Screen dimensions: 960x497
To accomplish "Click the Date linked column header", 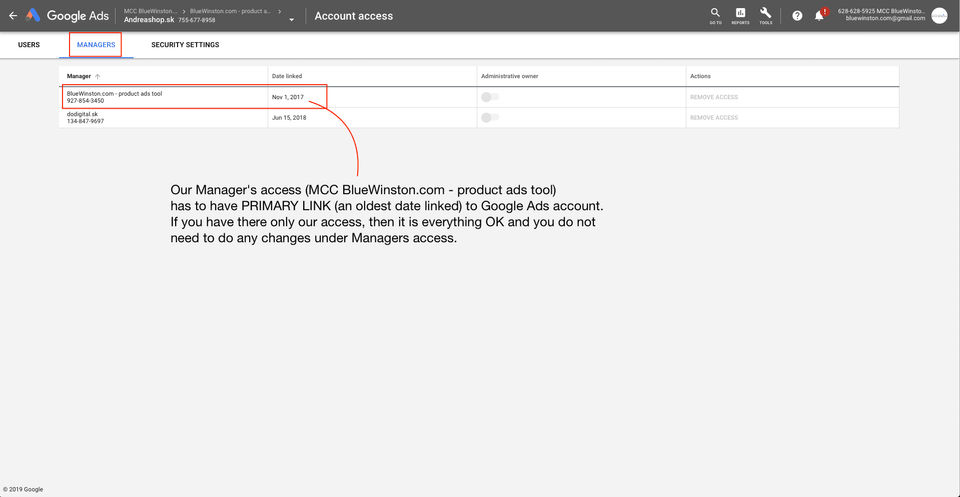I will (287, 77).
